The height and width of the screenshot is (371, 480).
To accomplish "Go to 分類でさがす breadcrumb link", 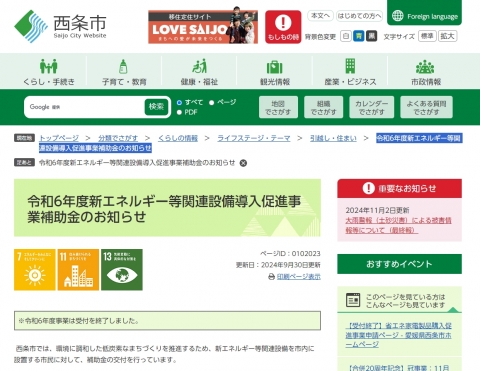I will pos(118,138).
